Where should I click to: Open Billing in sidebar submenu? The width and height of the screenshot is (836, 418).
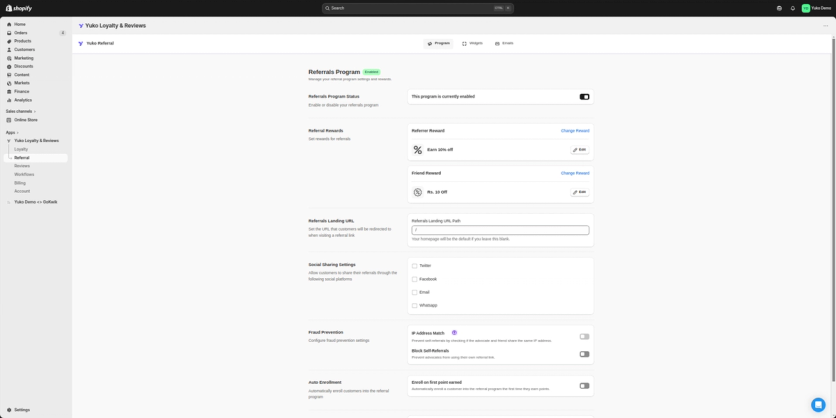(x=20, y=183)
